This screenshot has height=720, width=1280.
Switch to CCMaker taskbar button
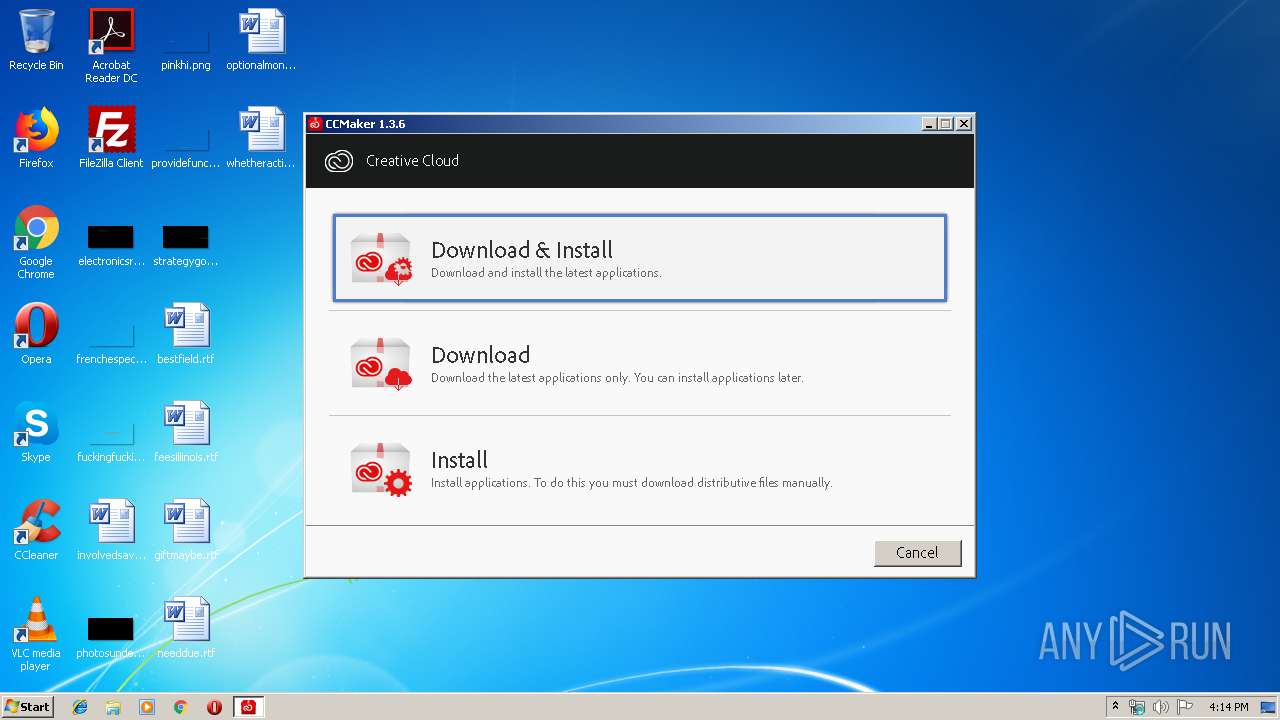point(248,707)
